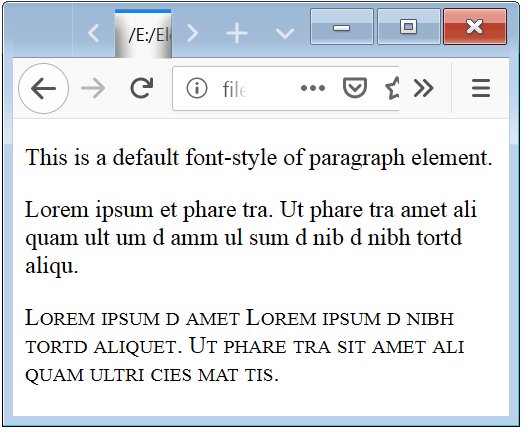This screenshot has height=434, width=525.
Task: Bookmark this page with the star
Action: tap(392, 88)
